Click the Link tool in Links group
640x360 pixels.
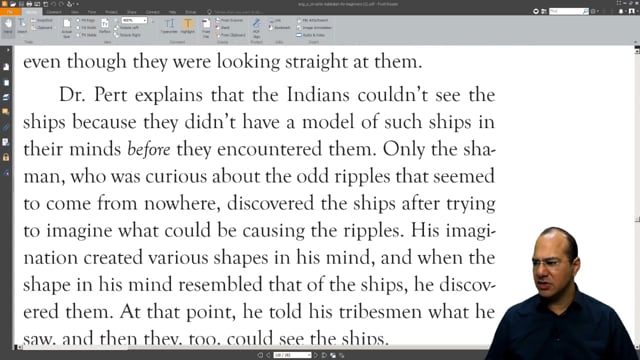pyautogui.click(x=275, y=20)
